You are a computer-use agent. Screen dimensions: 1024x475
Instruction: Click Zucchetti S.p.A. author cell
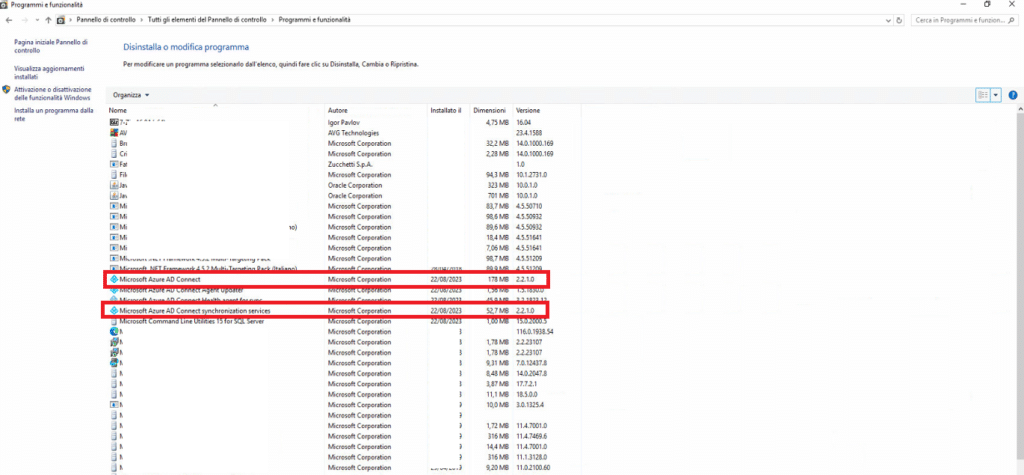pos(352,164)
